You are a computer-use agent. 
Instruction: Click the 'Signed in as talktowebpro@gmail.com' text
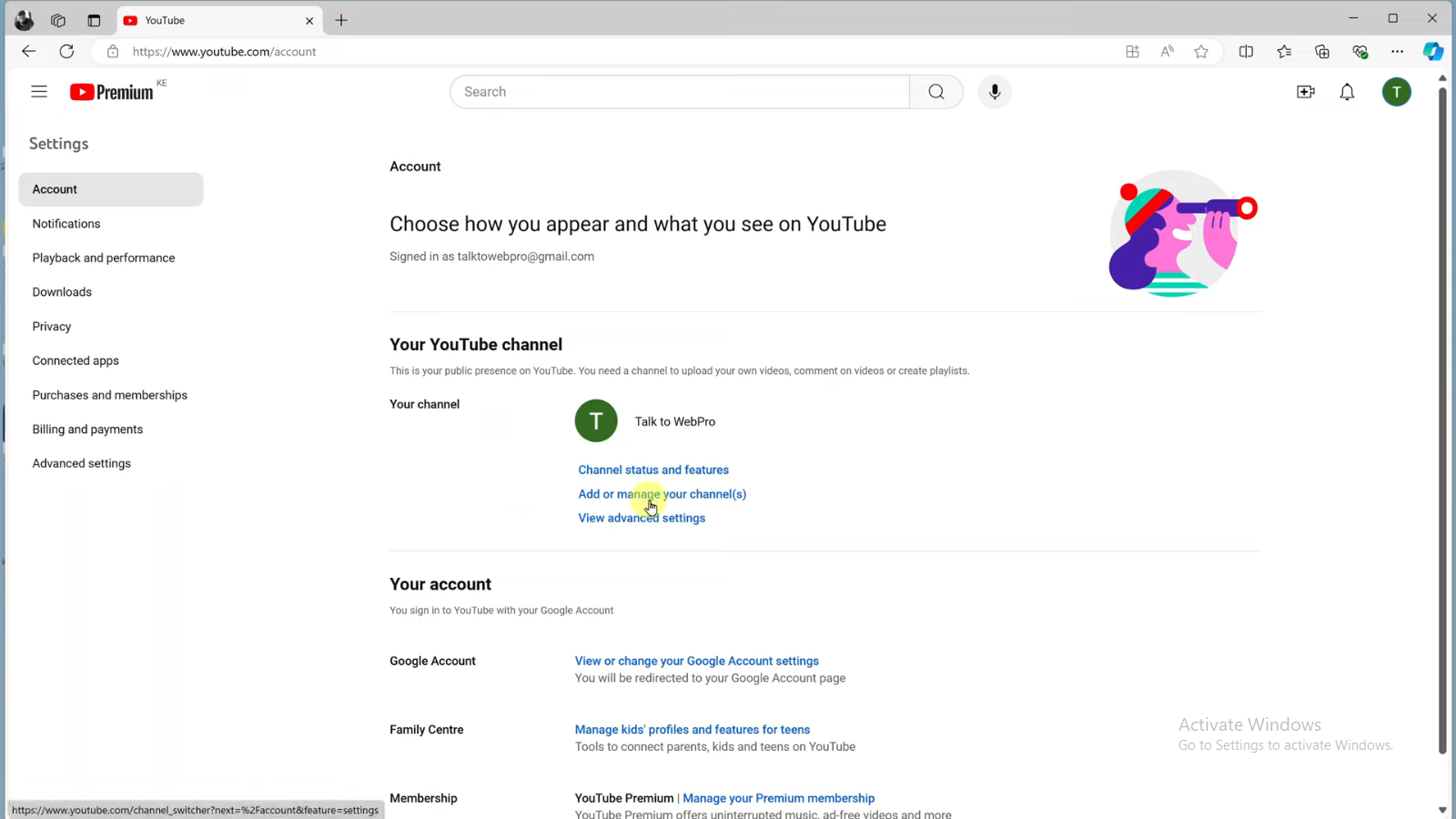[492, 257]
